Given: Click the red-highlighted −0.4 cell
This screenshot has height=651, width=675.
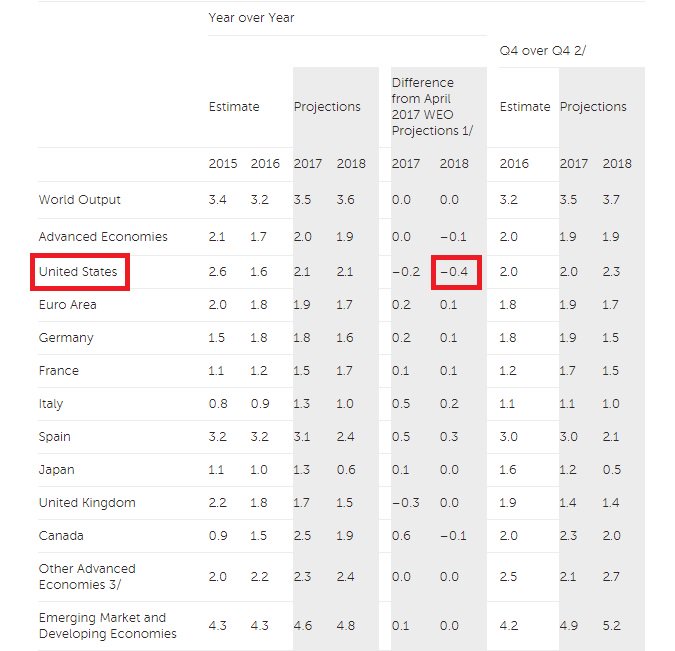Looking at the screenshot, I should [x=457, y=271].
